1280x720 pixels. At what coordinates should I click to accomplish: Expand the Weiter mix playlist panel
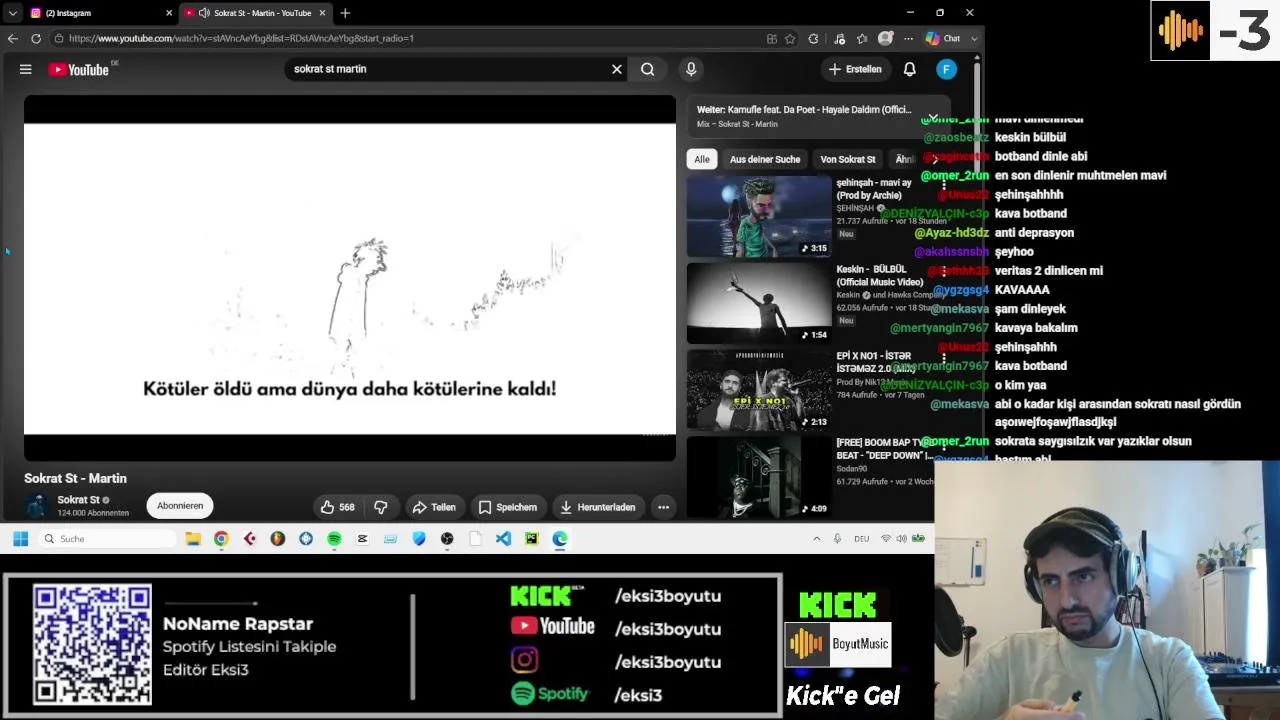click(932, 117)
